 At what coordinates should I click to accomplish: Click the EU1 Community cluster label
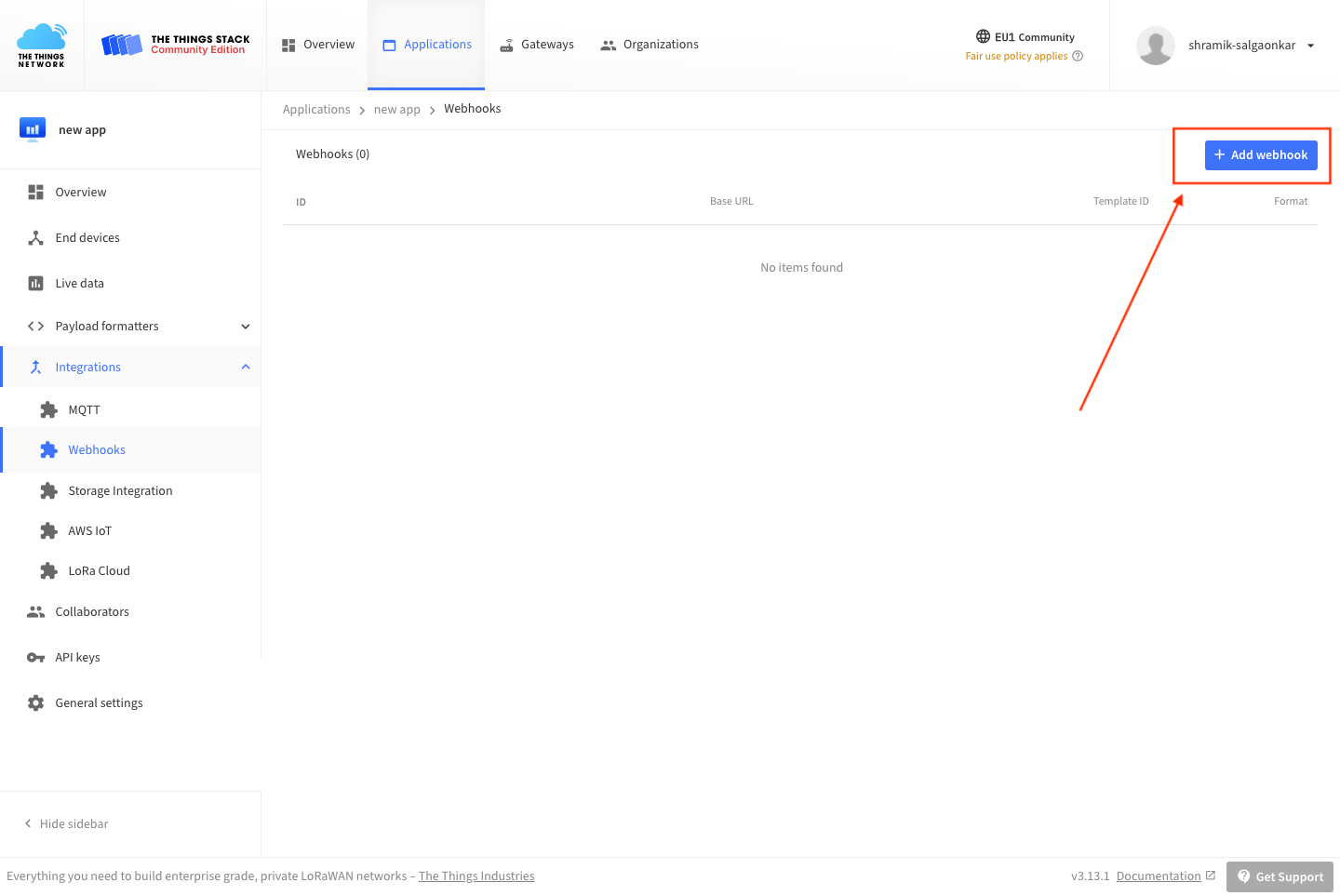1034,37
